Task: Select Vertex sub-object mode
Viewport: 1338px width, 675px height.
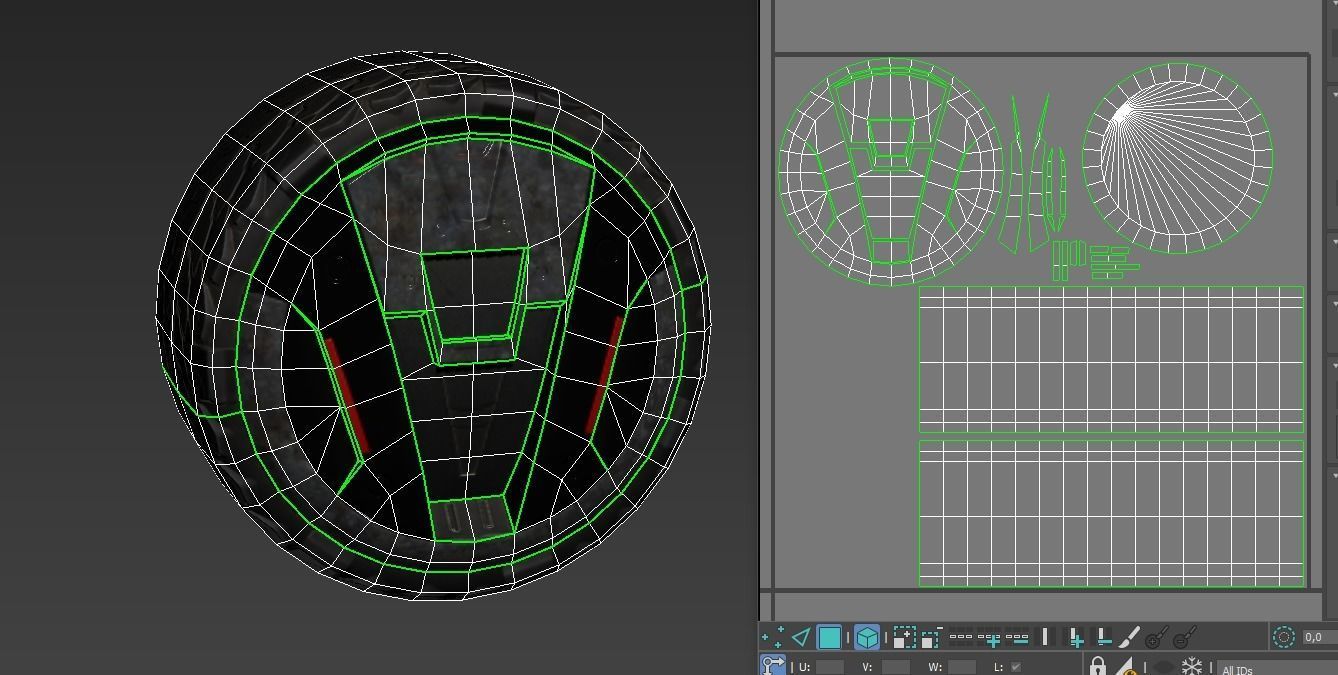Action: pos(772,637)
